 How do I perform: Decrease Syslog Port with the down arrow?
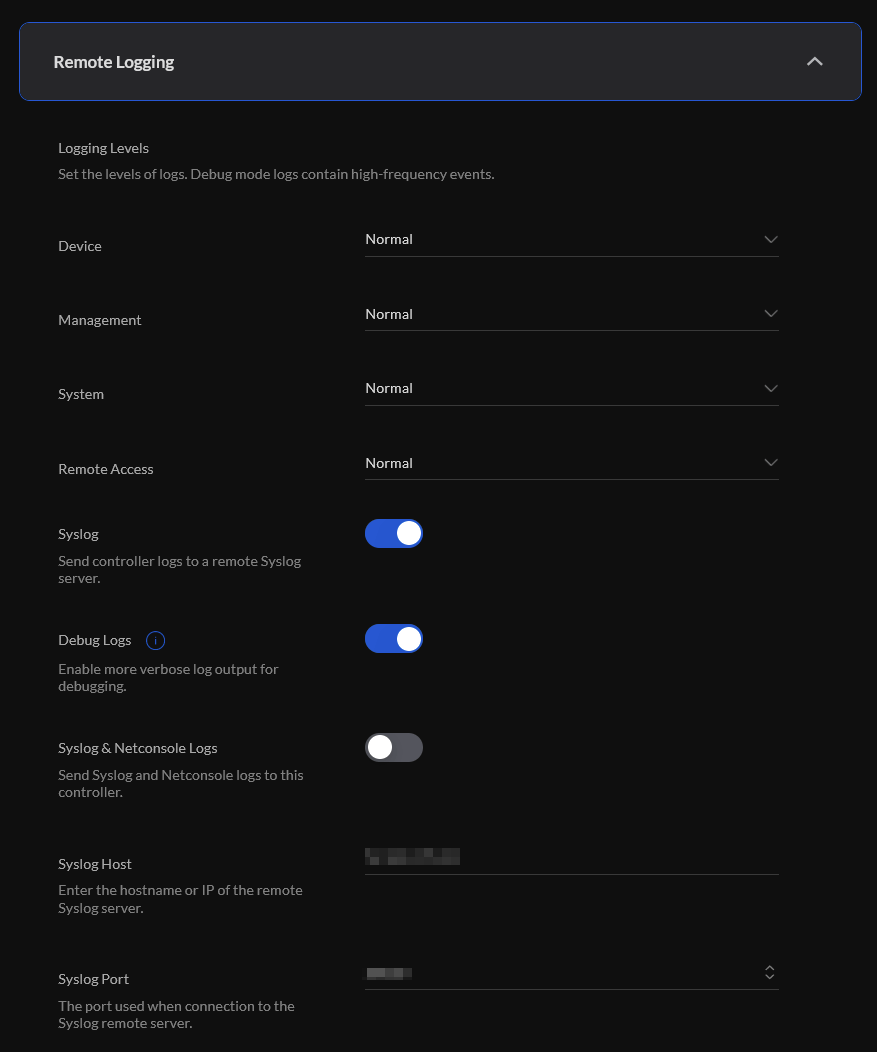[x=770, y=977]
